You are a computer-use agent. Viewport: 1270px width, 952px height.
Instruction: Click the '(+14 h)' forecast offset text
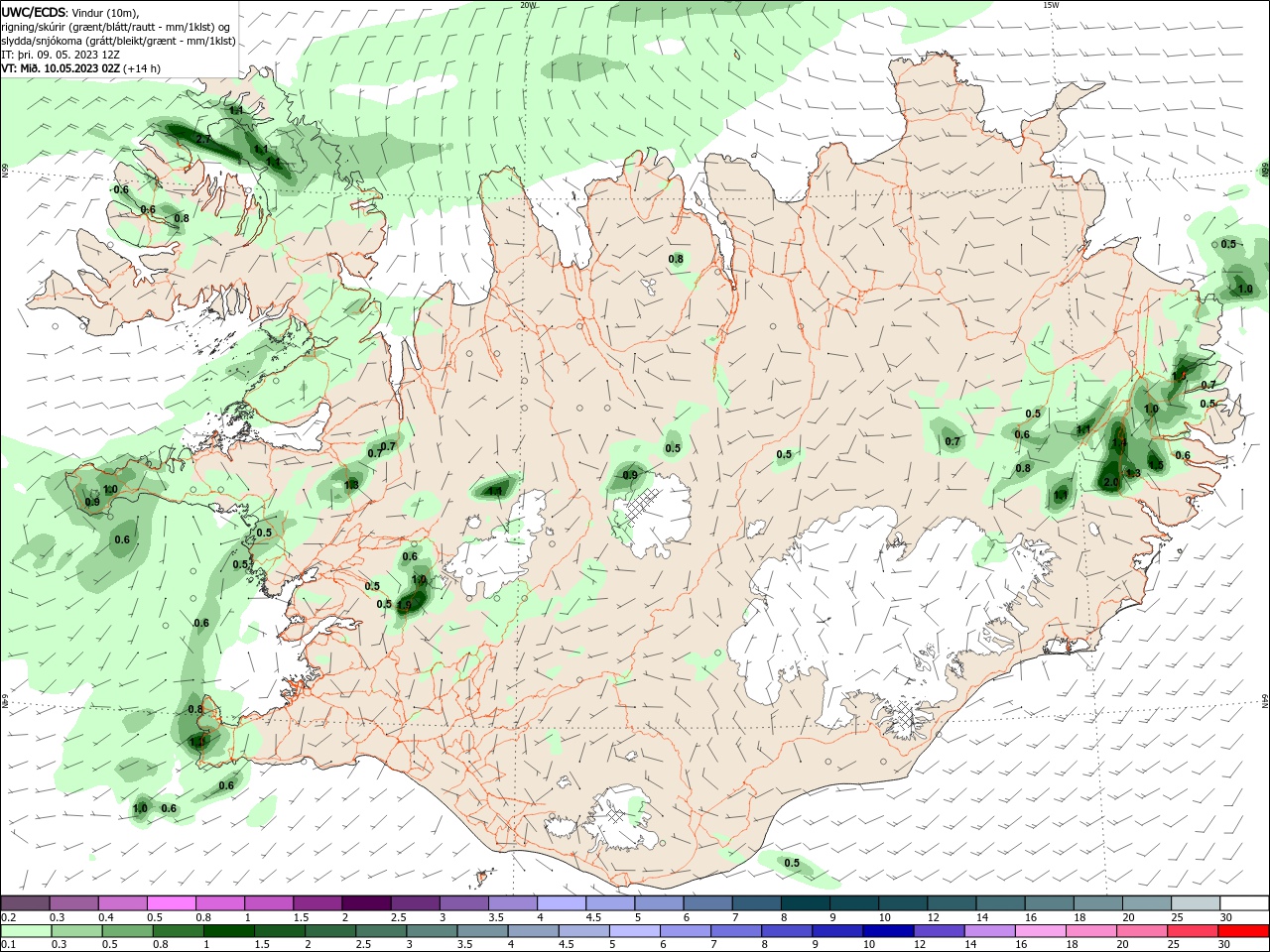point(142,68)
